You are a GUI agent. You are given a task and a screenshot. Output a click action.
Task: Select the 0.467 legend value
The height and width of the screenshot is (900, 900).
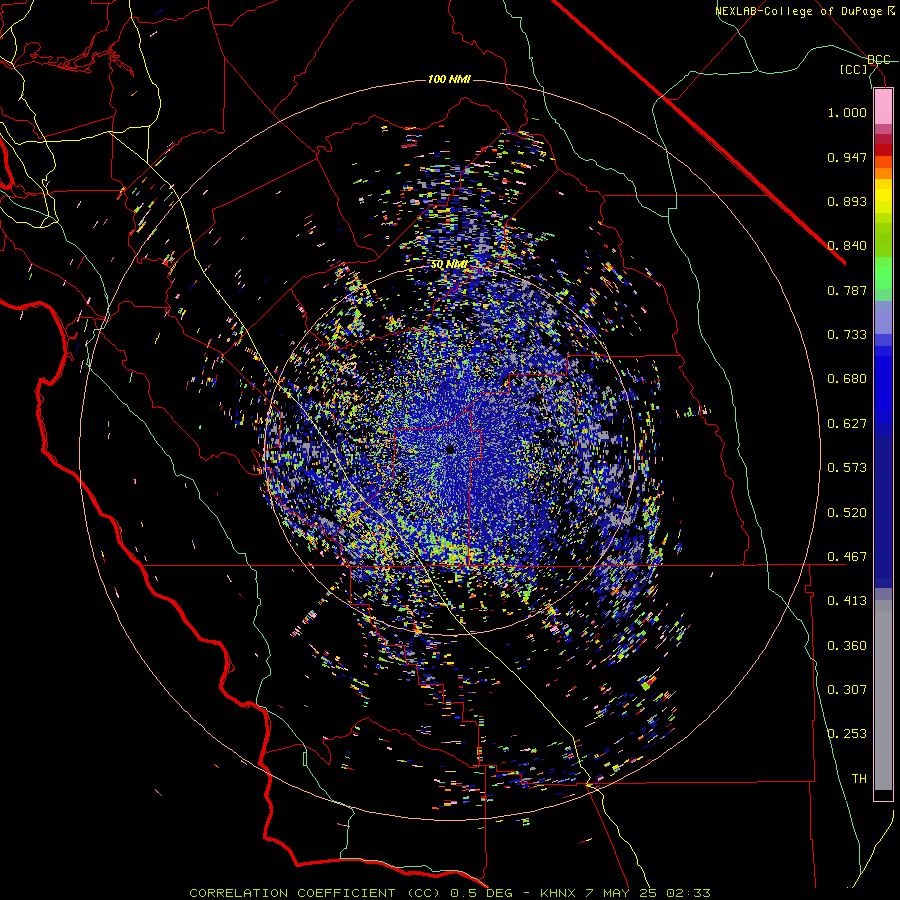(847, 557)
